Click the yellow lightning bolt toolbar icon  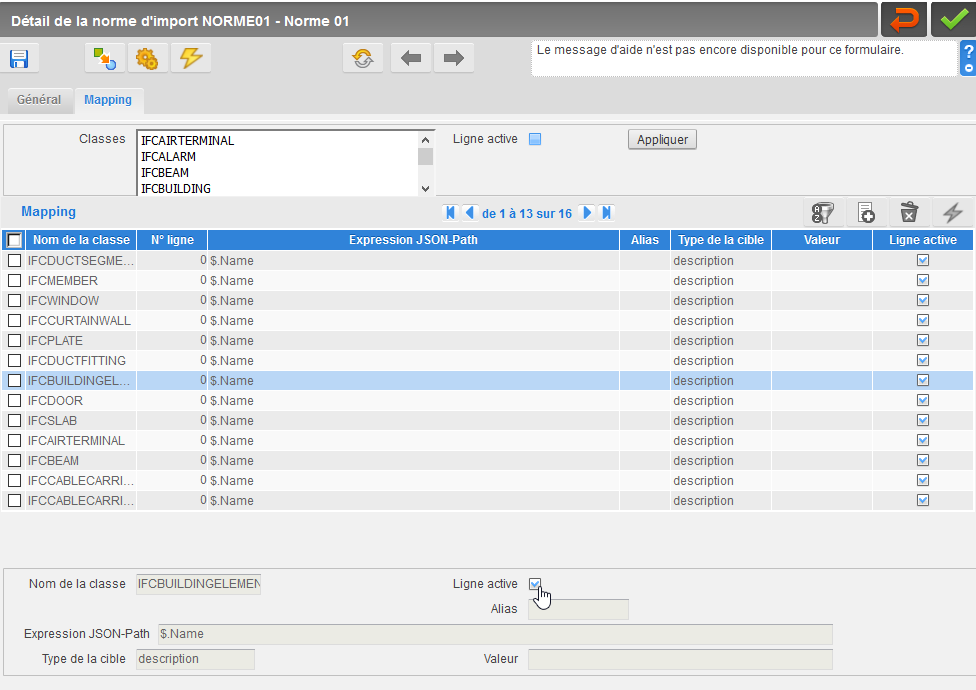coord(190,58)
